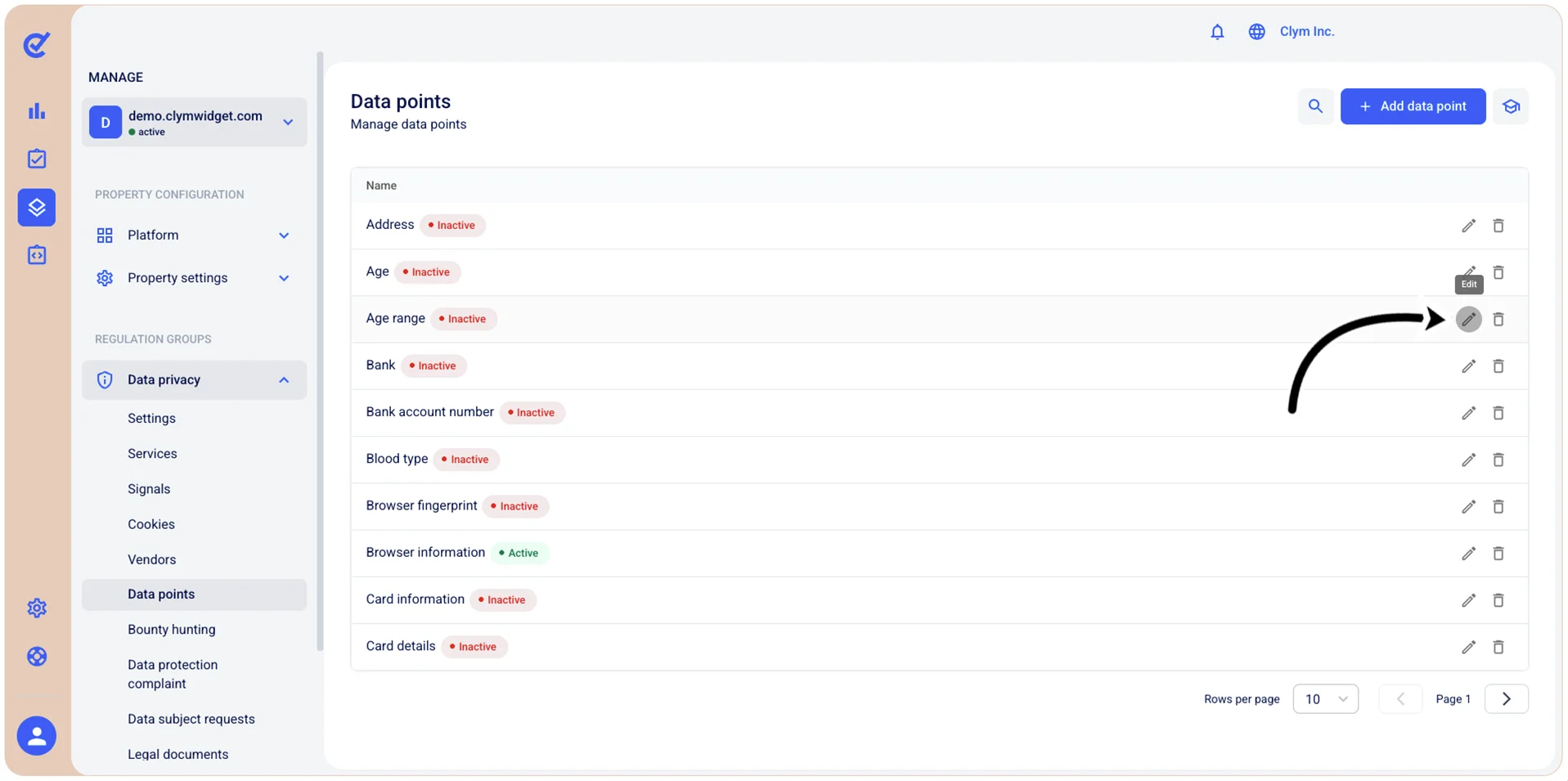Delete the Browser fingerprint data point
This screenshot has width=1568, height=781.
pyautogui.click(x=1498, y=507)
